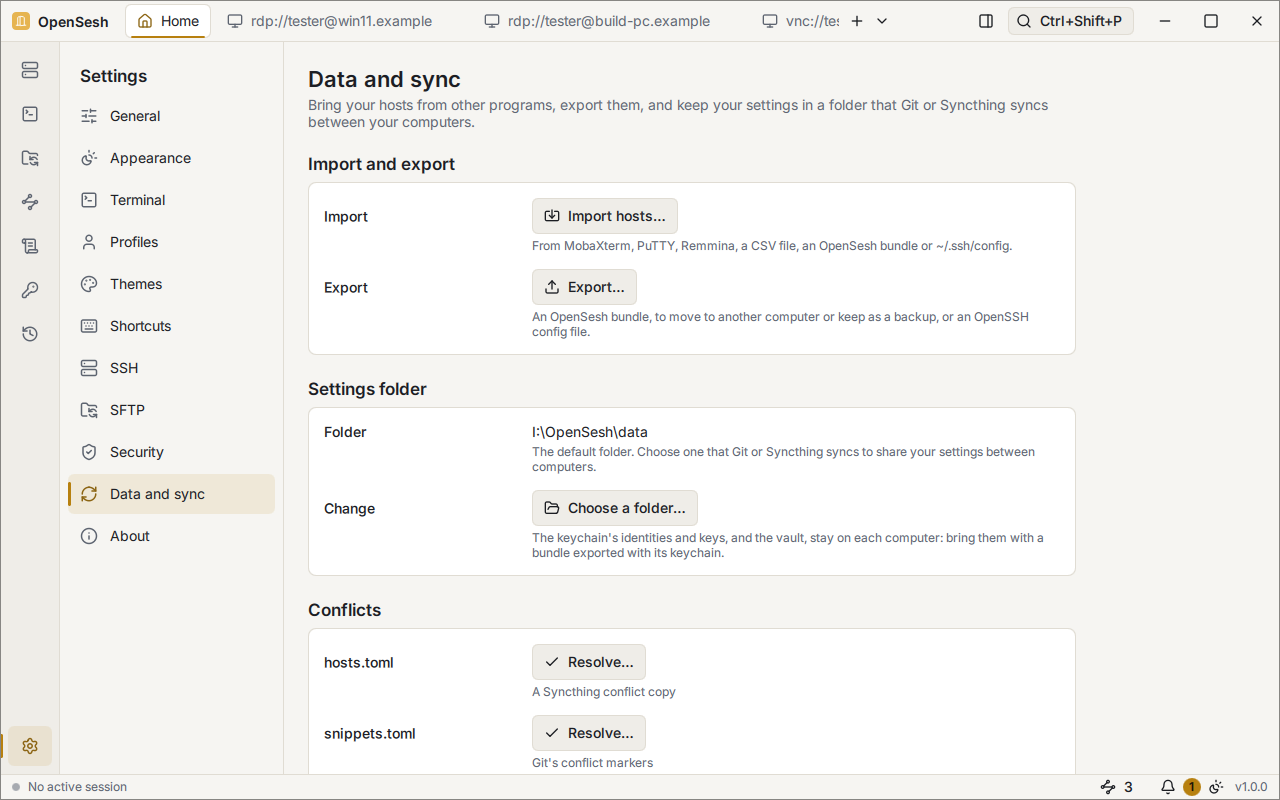Go to Appearance settings
1280x800 pixels.
171,158
